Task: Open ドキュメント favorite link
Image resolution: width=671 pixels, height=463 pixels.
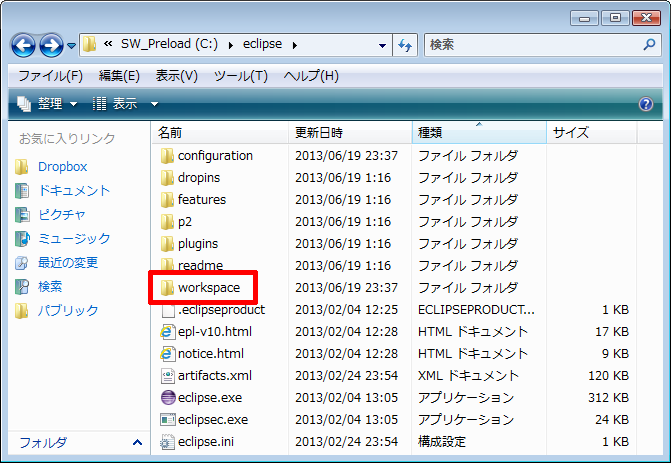Action: coord(74,190)
